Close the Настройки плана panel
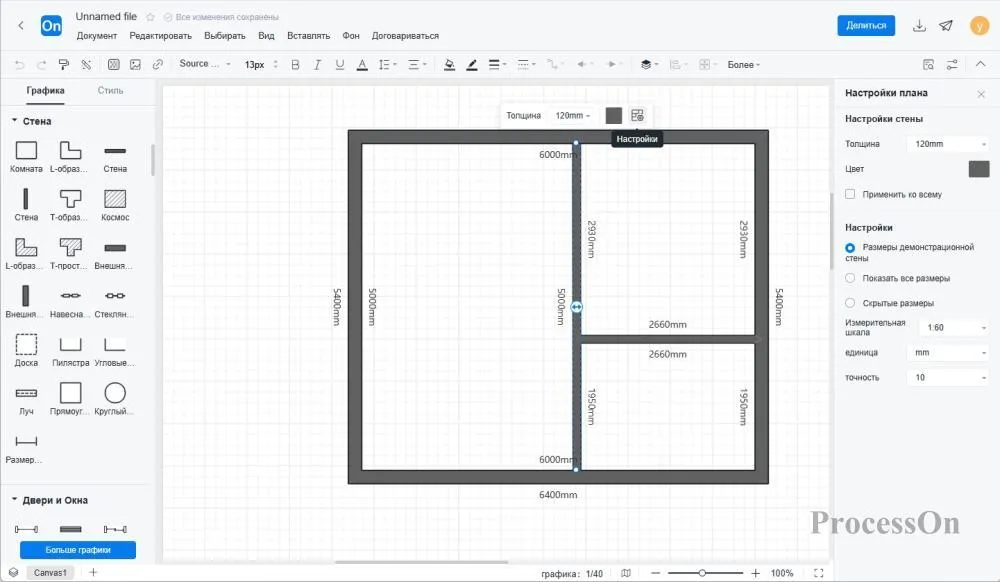The height and width of the screenshot is (582, 1000). tap(981, 94)
